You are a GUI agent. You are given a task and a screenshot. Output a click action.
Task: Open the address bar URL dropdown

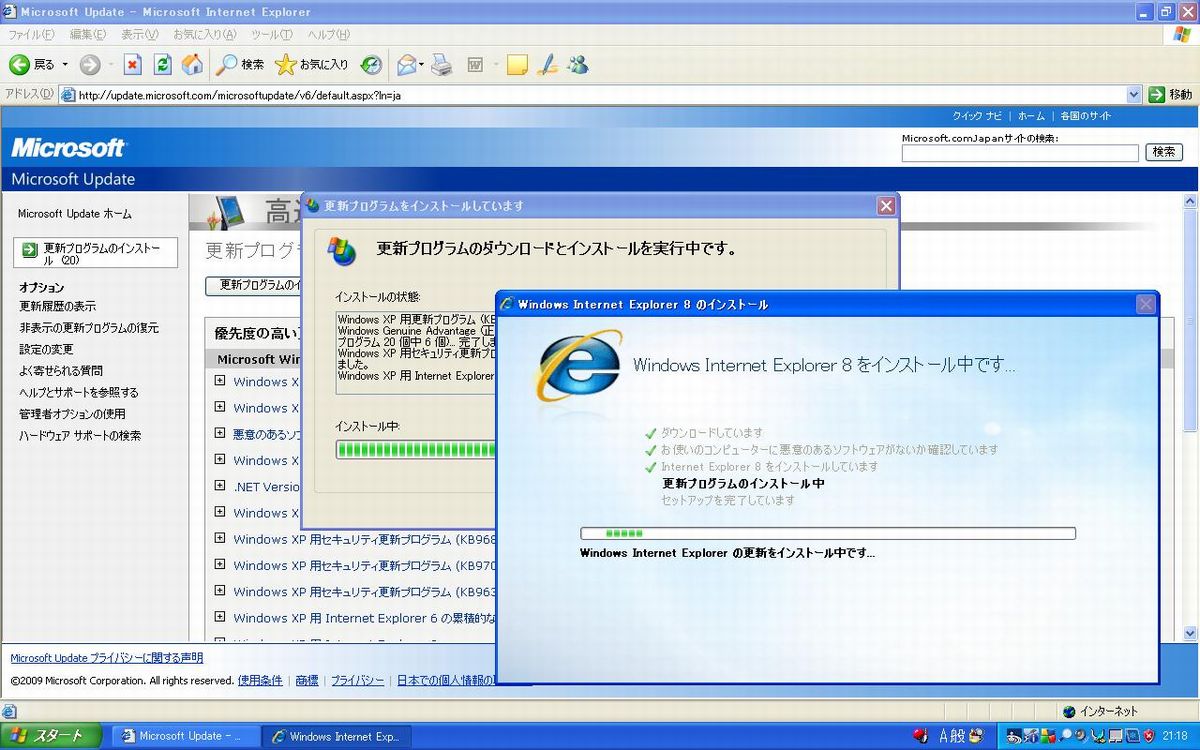(x=1134, y=95)
